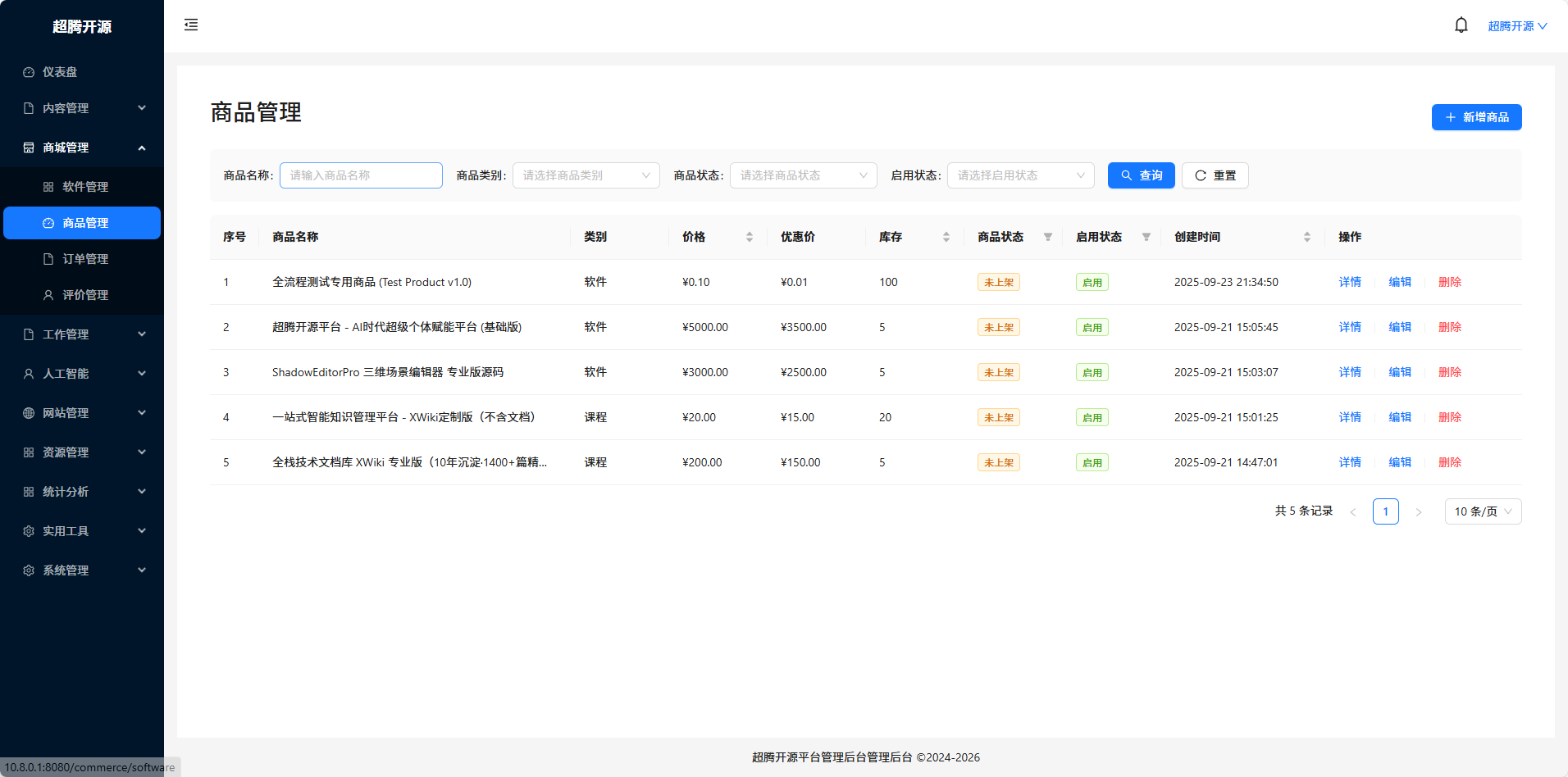Open the 商品类别 dropdown
This screenshot has height=777, width=1568.
coord(585,175)
